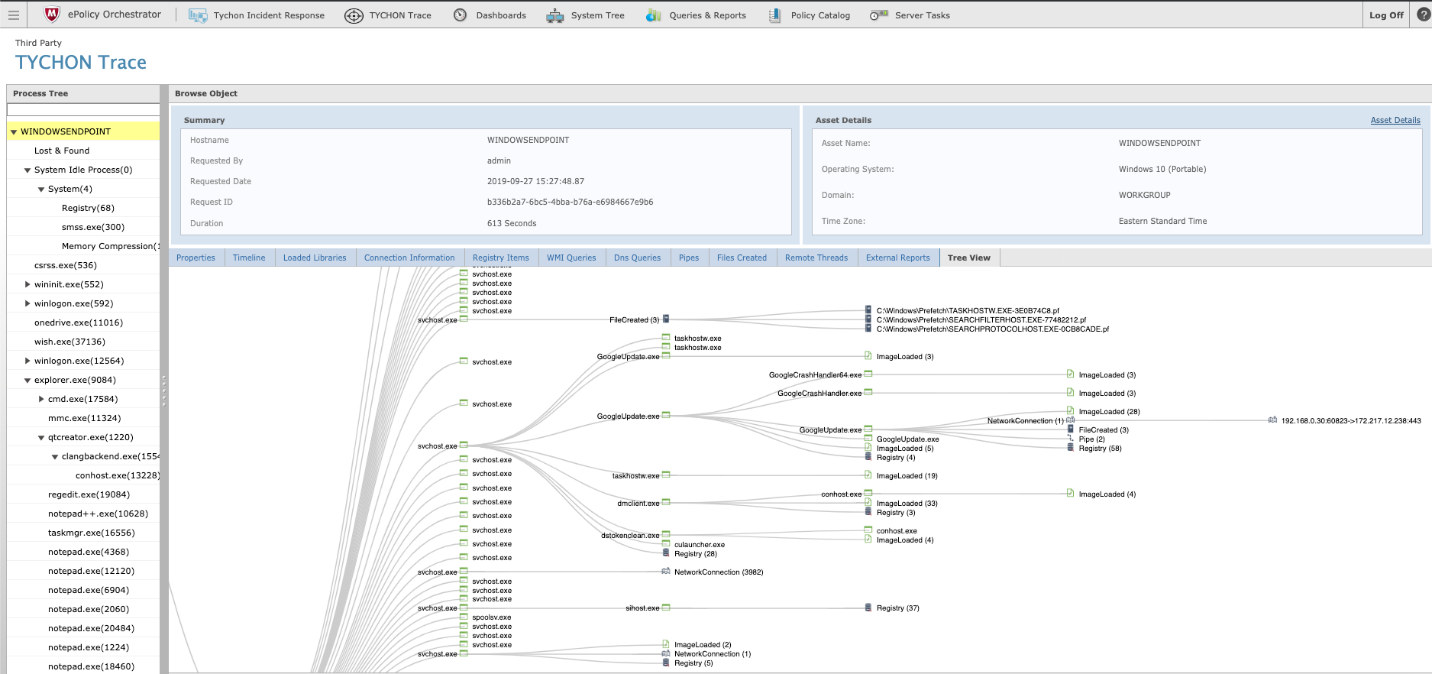Open the help question mark icon

click(x=1423, y=15)
